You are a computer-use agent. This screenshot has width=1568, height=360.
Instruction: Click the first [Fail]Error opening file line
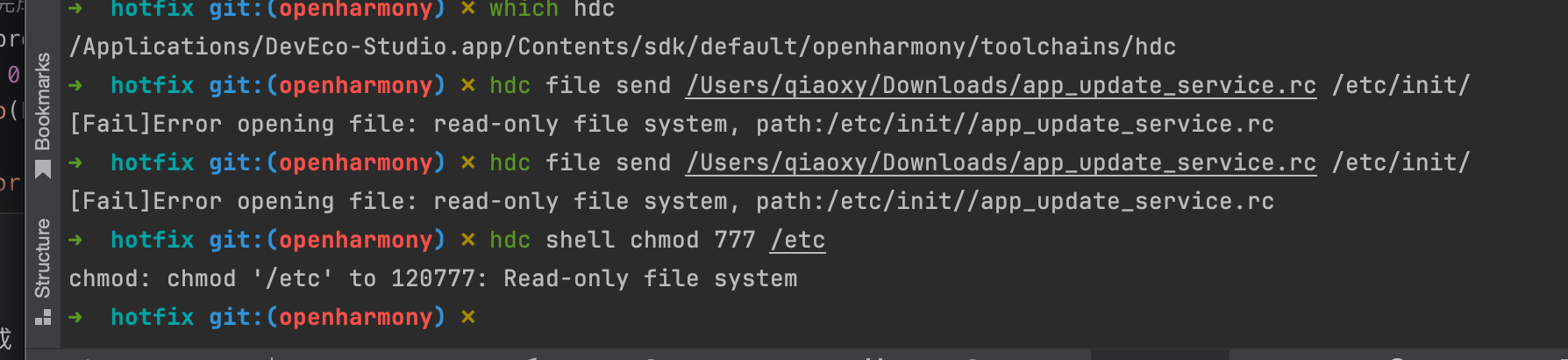pyautogui.click(x=671, y=124)
